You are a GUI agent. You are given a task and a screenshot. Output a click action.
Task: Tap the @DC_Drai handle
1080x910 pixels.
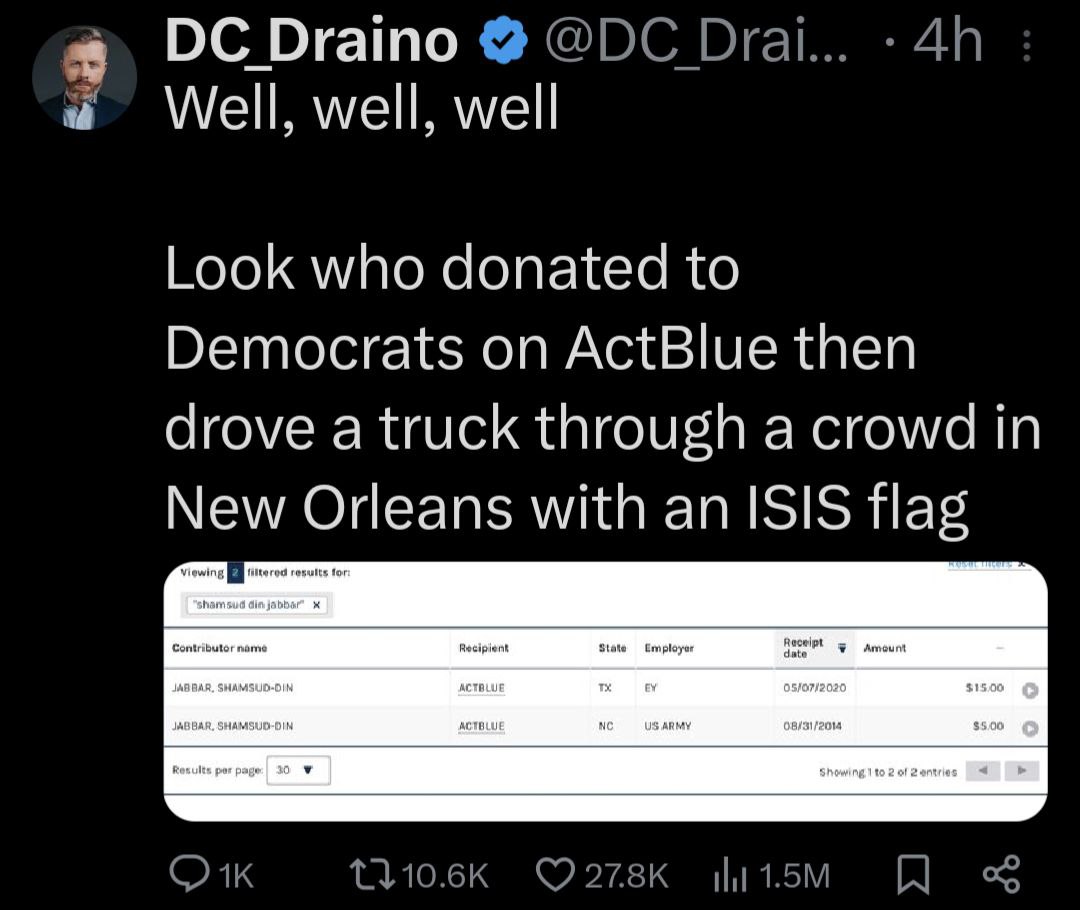click(x=695, y=43)
